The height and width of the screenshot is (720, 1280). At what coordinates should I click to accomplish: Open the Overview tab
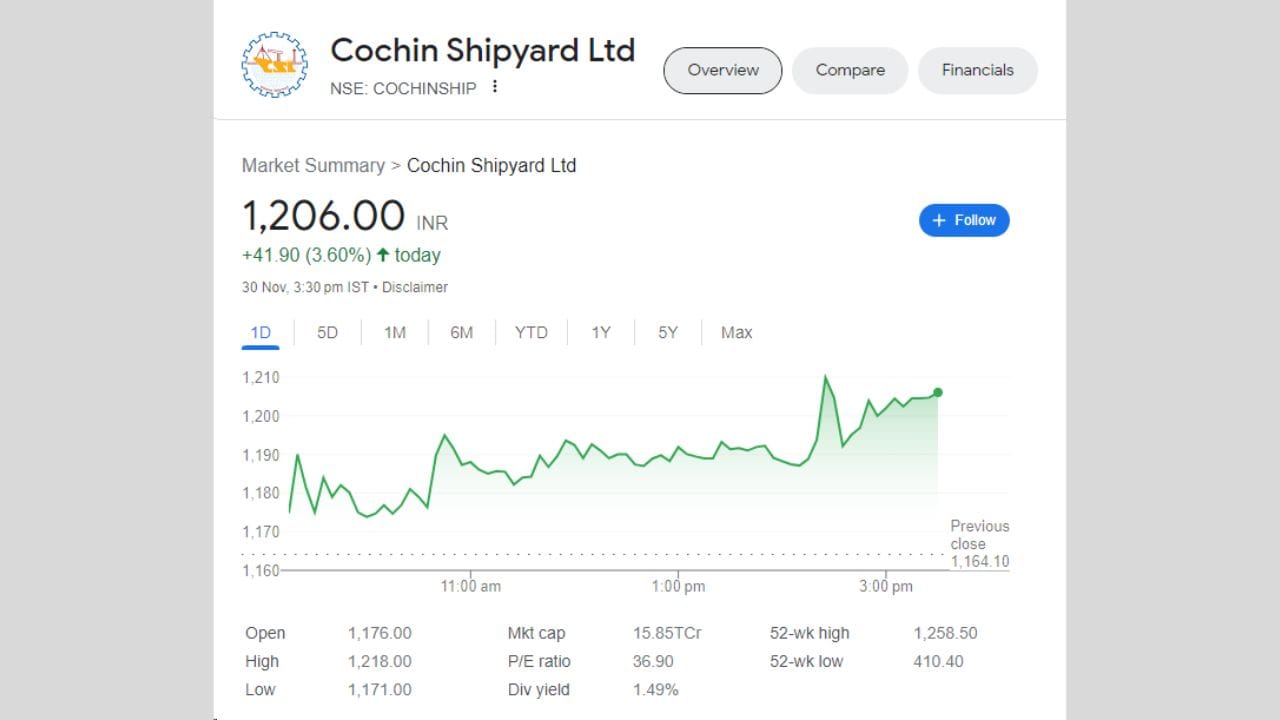723,70
